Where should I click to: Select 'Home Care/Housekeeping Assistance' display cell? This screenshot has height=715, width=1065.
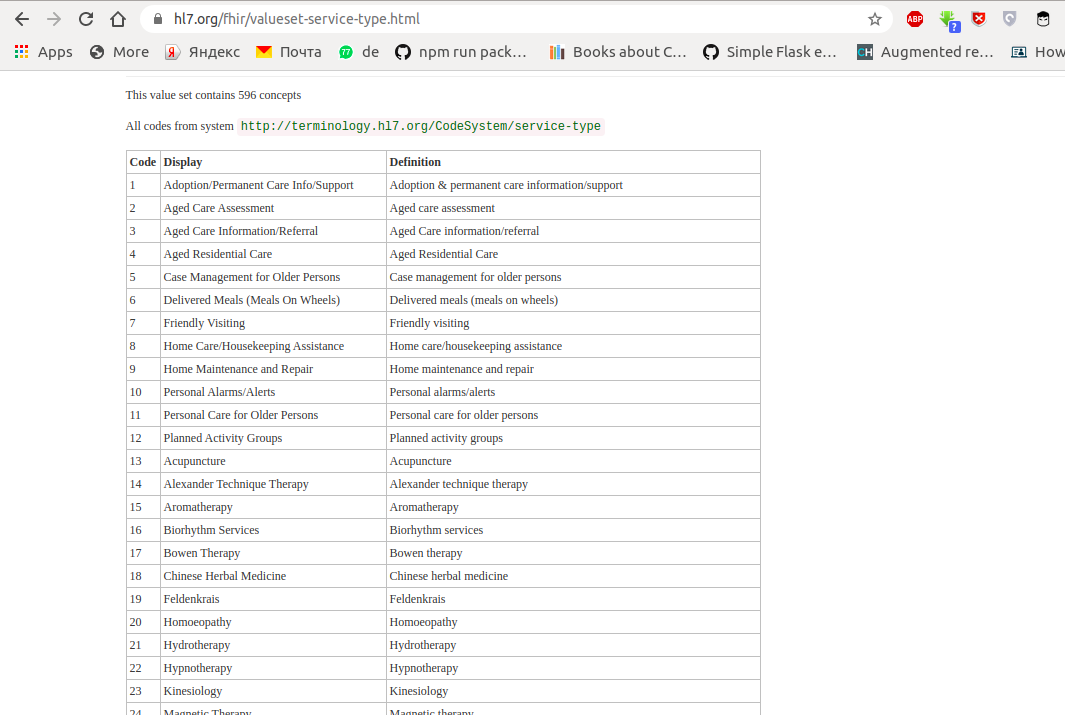tap(273, 346)
